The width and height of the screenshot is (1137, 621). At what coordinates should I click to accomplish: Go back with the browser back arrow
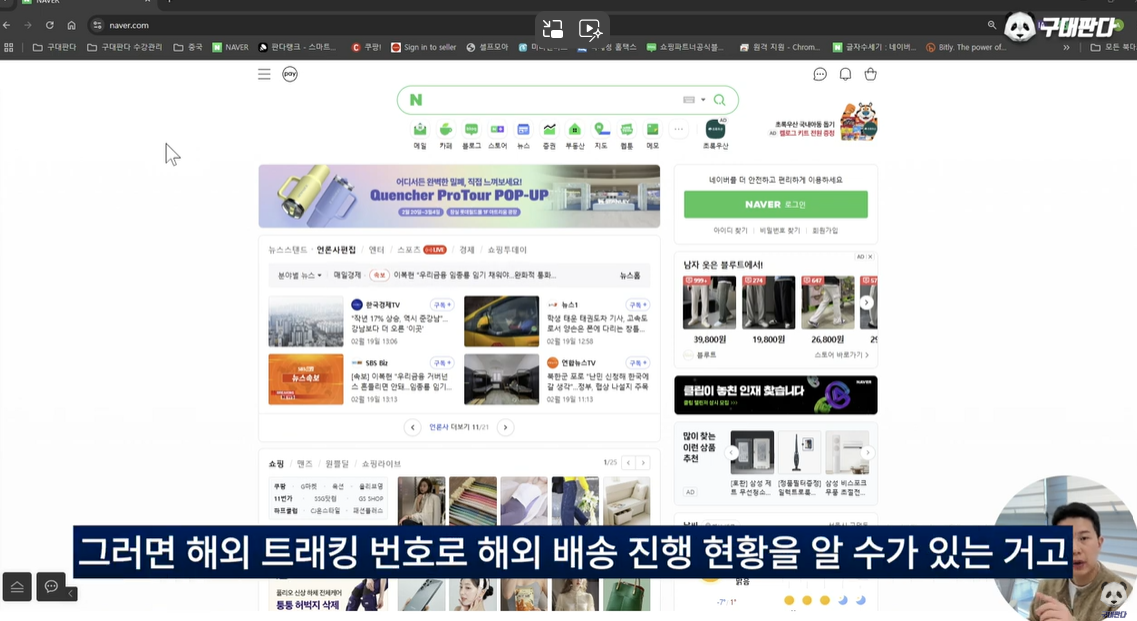coord(7,25)
